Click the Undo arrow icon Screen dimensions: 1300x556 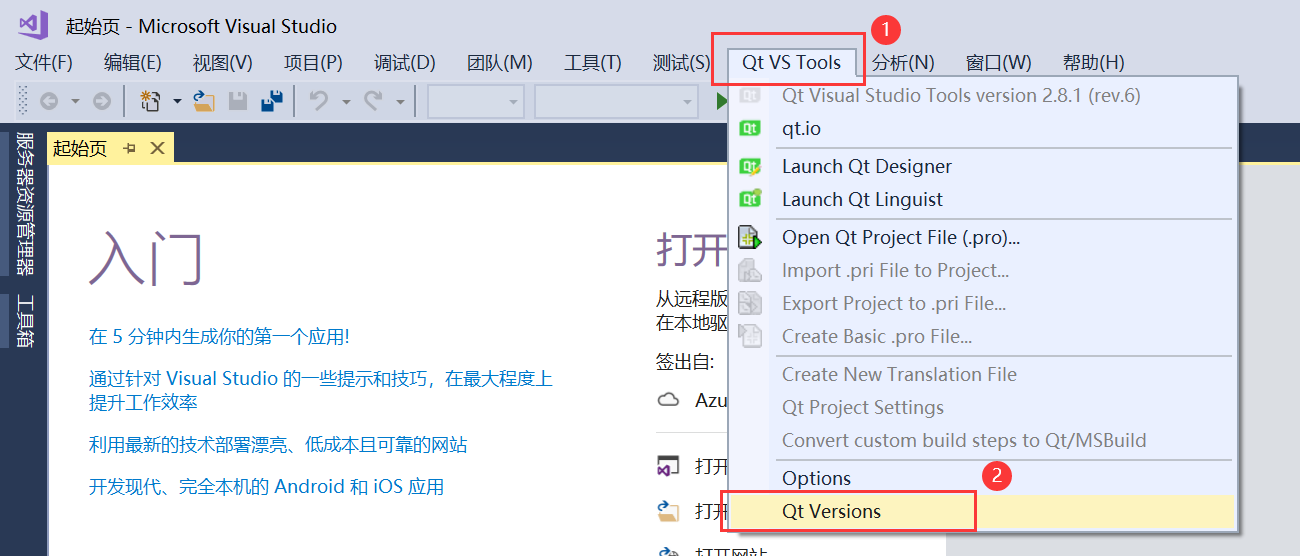point(320,101)
